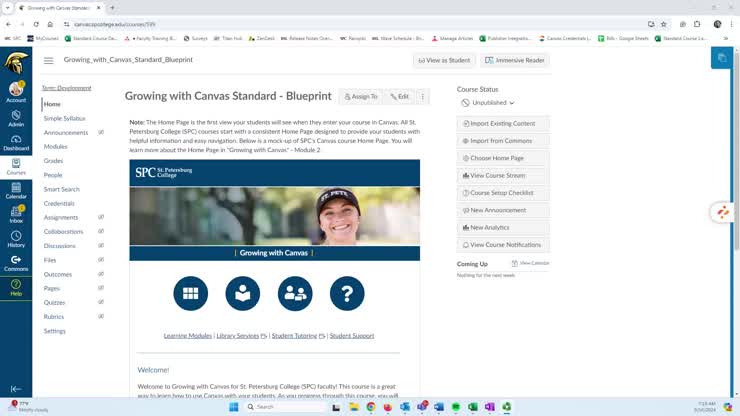Click the Library Services reader circle icon
The image size is (740, 416).
click(x=243, y=293)
